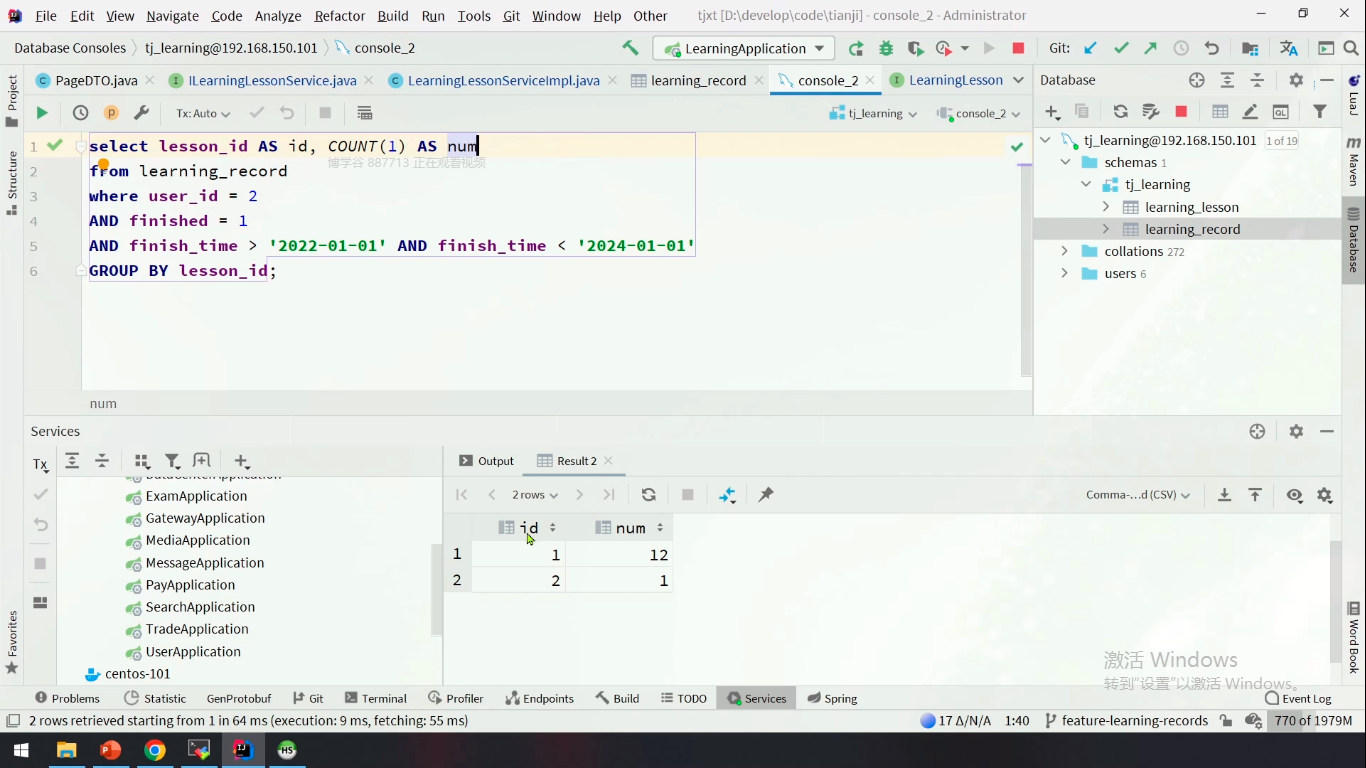The width and height of the screenshot is (1366, 768).
Task: Filter services with funnel icon
Action: [x=172, y=461]
